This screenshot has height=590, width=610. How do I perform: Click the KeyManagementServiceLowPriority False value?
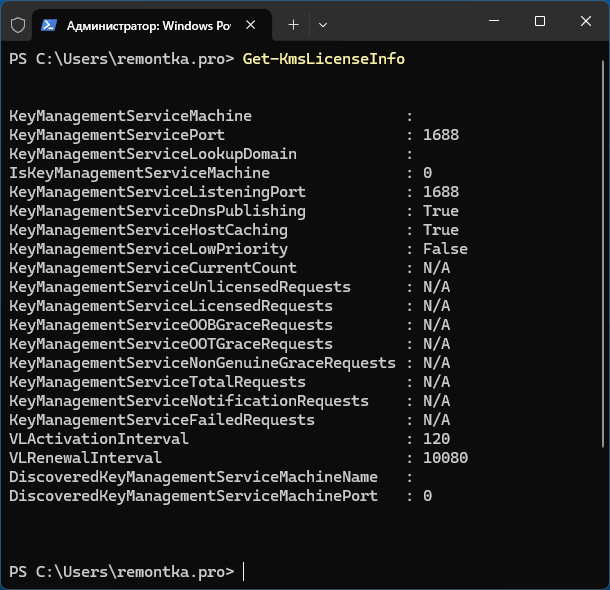pyautogui.click(x=445, y=249)
